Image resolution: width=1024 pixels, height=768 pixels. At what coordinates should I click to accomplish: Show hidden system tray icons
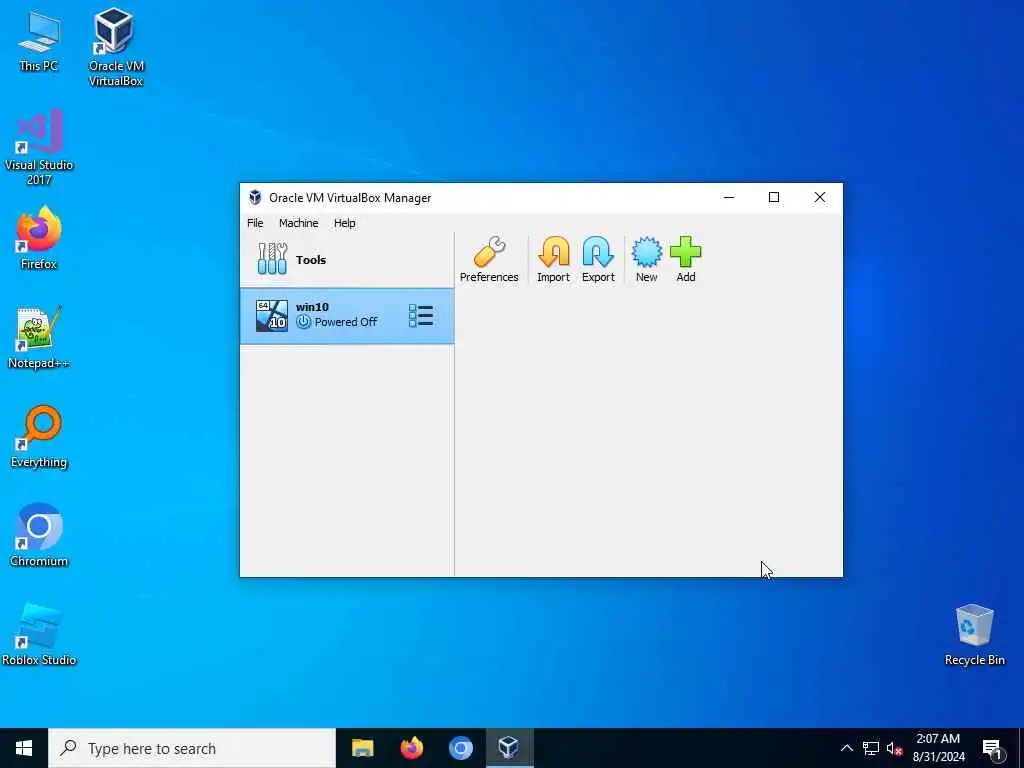click(846, 748)
